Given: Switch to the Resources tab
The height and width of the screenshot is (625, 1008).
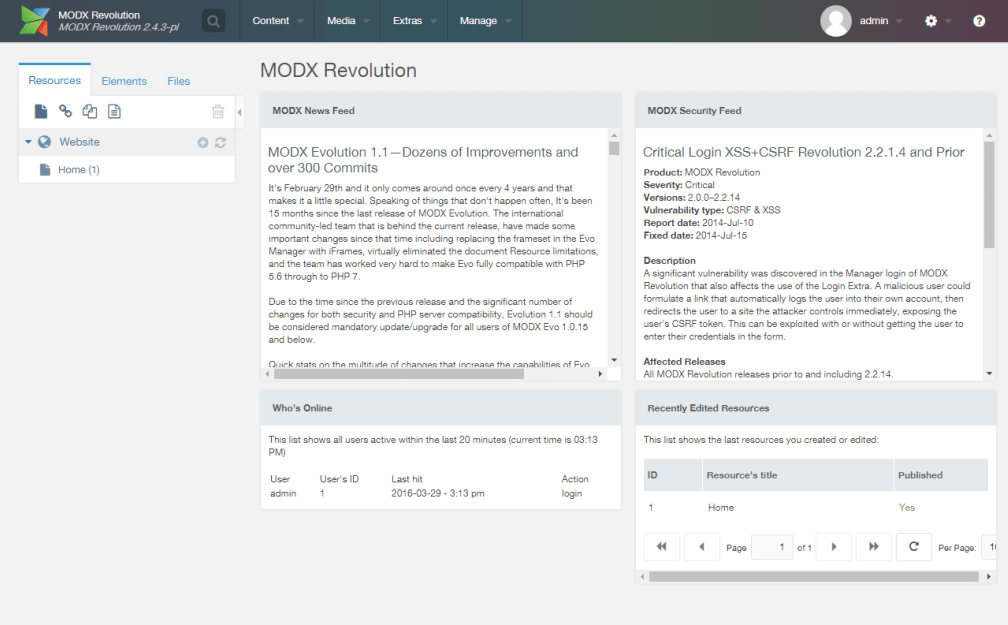Looking at the screenshot, I should 55,80.
